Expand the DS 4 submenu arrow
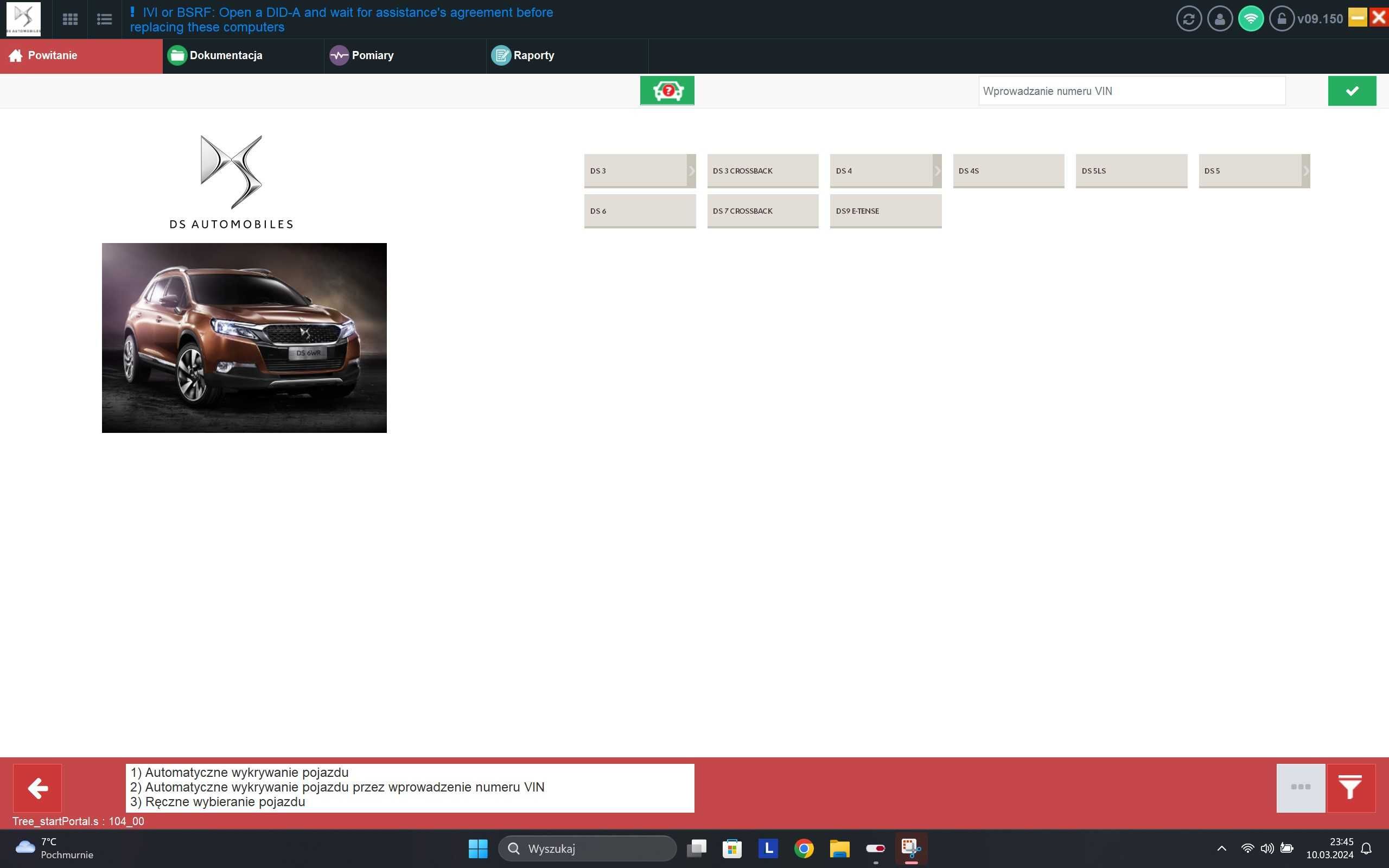Viewport: 1389px width, 868px height. click(x=937, y=171)
